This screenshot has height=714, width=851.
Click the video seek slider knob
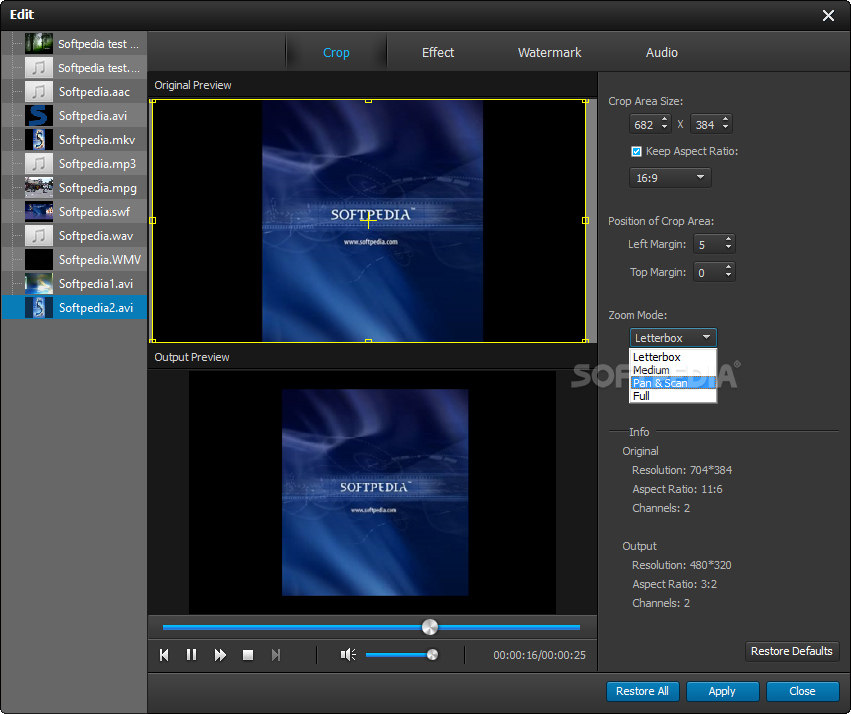(x=429, y=627)
